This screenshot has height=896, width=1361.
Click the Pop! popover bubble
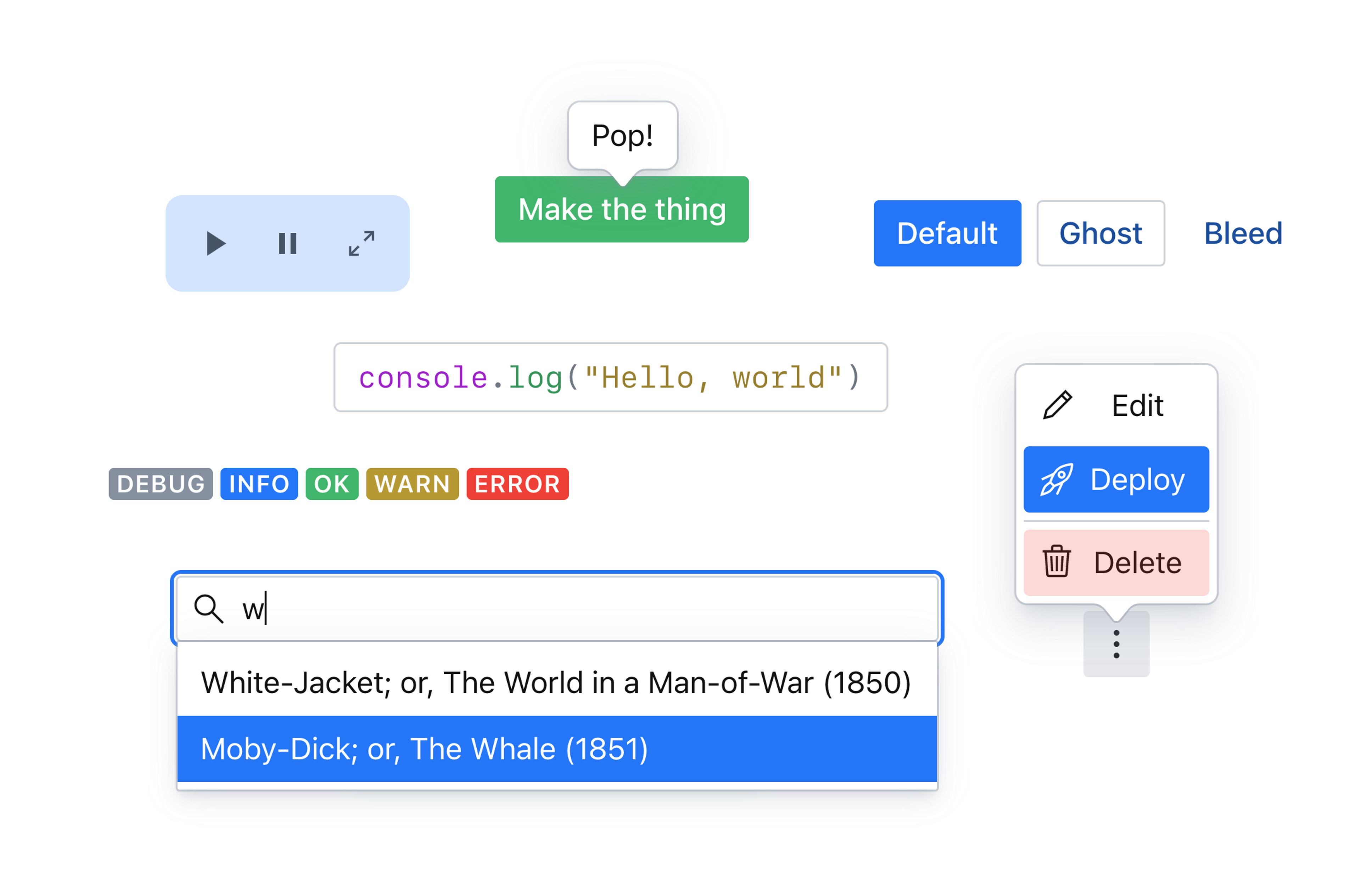(622, 136)
